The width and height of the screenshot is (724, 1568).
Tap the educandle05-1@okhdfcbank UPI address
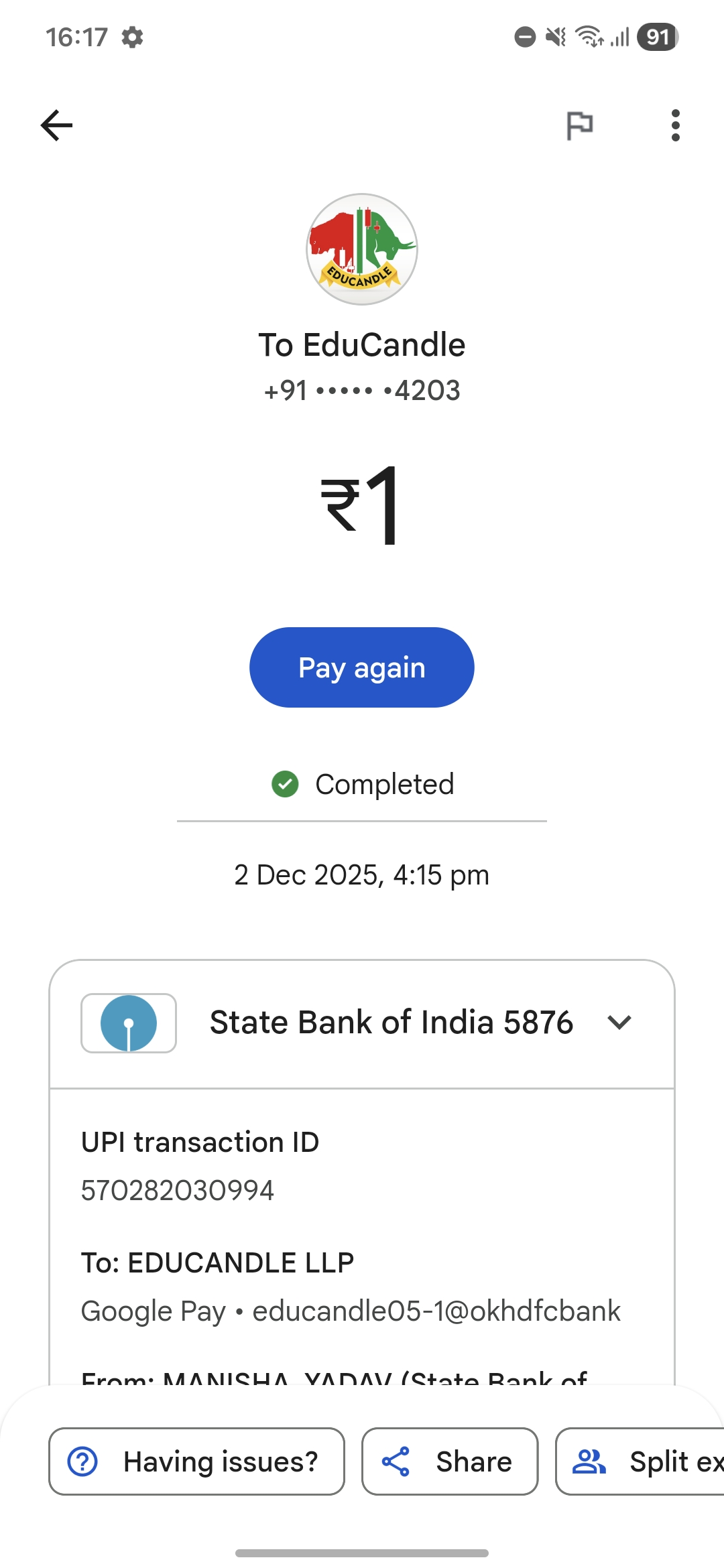[x=436, y=1311]
